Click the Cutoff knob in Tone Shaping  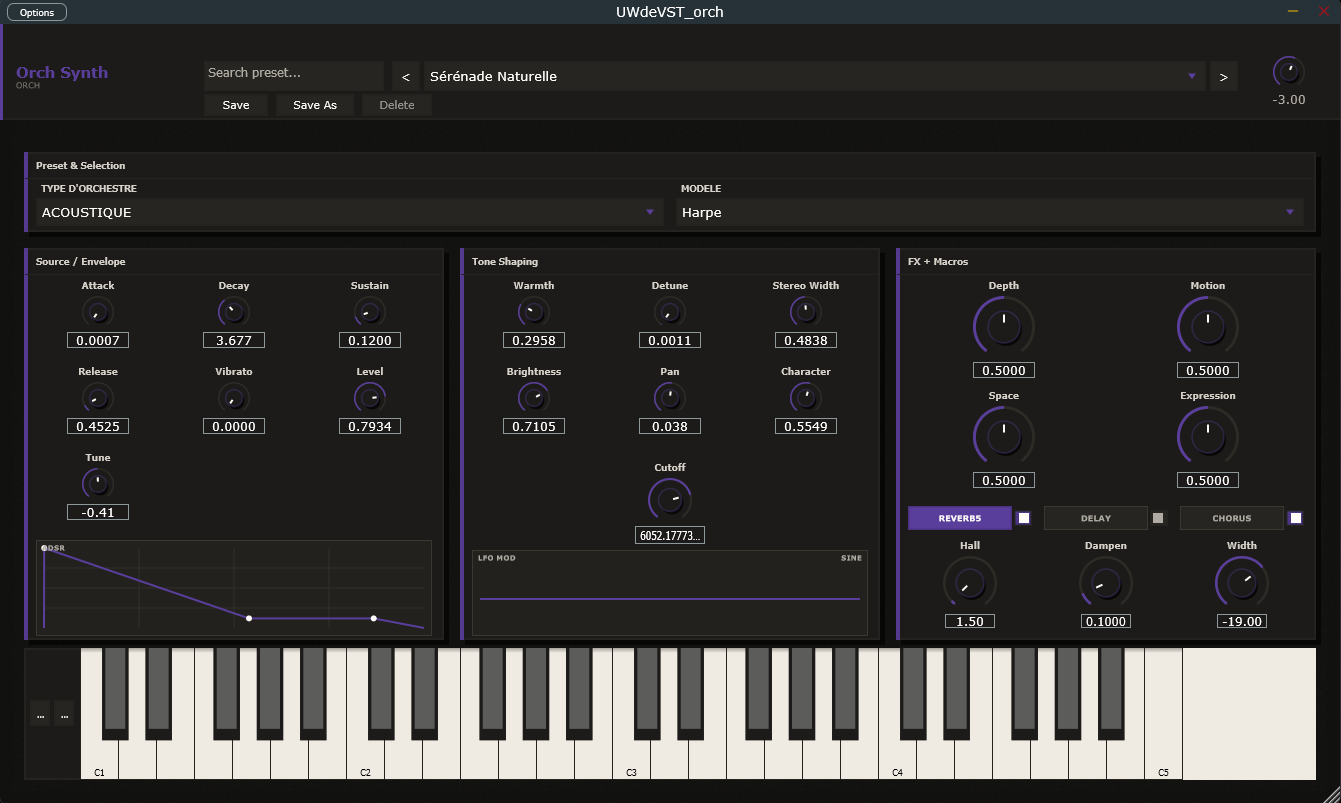[670, 498]
